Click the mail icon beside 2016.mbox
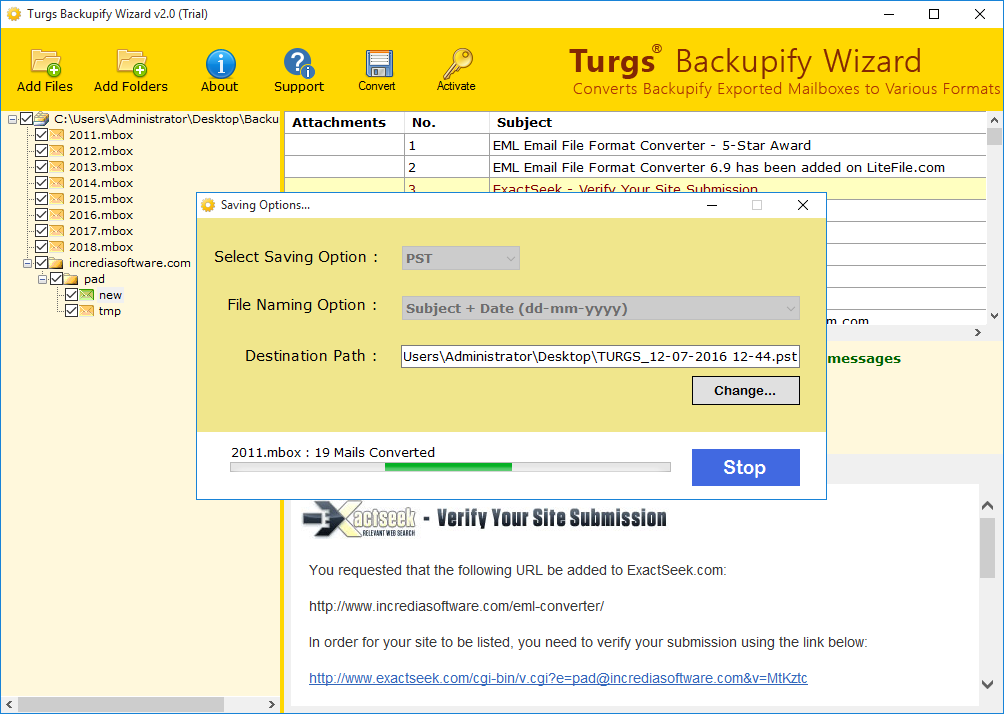 click(57, 215)
